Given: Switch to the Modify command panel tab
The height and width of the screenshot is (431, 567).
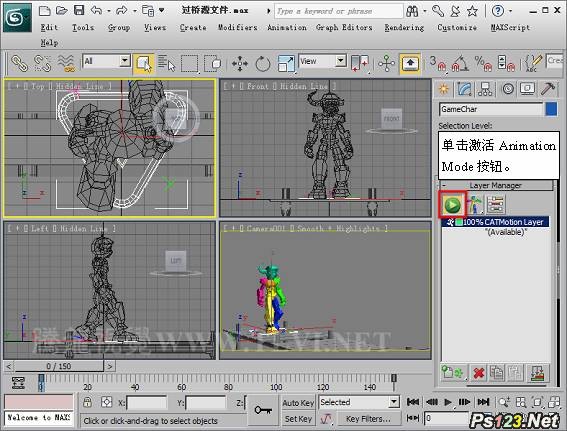Looking at the screenshot, I should [x=464, y=89].
